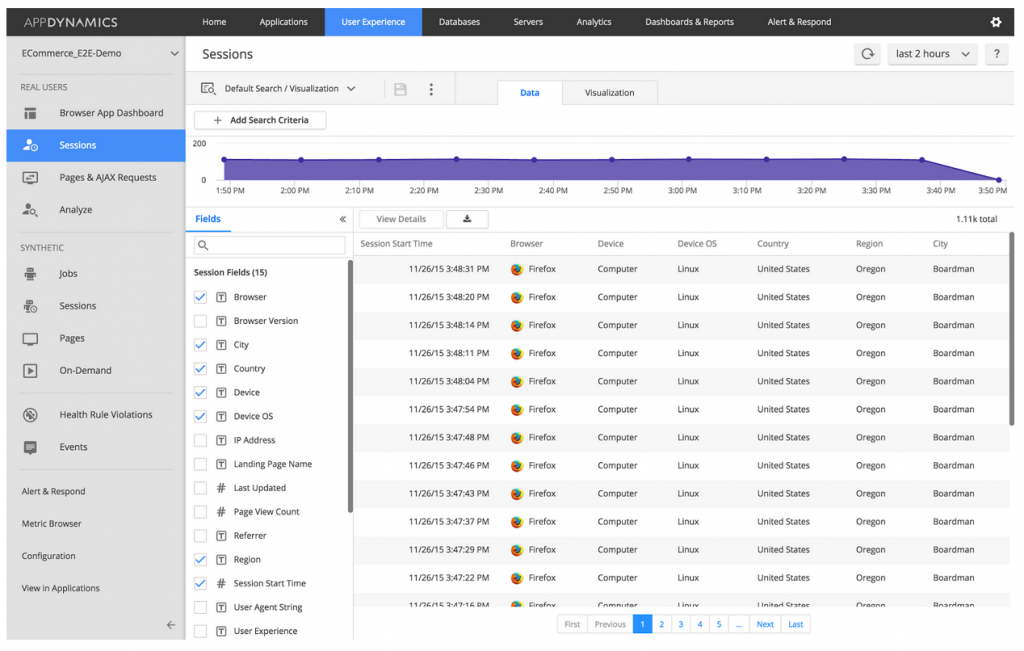Click the Fields panel vertical scrollbar
Image resolution: width=1024 pixels, height=651 pixels.
tap(350, 387)
